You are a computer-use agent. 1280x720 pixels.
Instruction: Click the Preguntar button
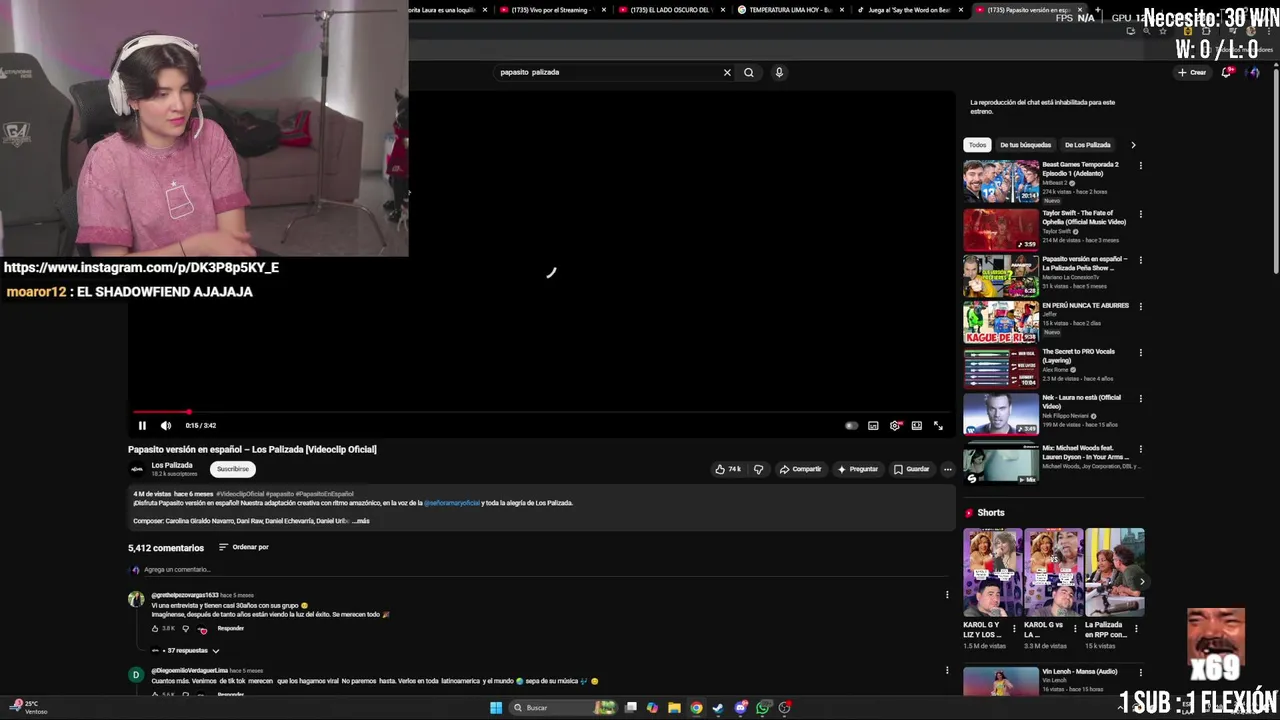858,469
